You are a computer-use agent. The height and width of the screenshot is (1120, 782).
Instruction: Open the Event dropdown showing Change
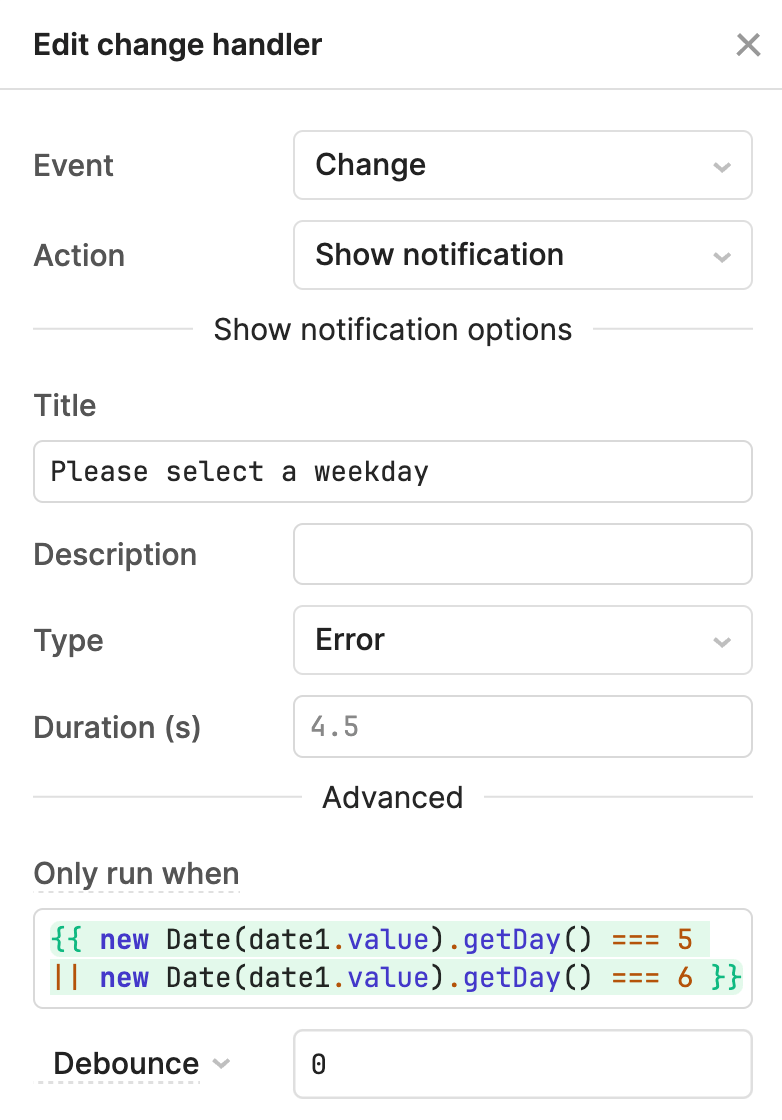[522, 165]
